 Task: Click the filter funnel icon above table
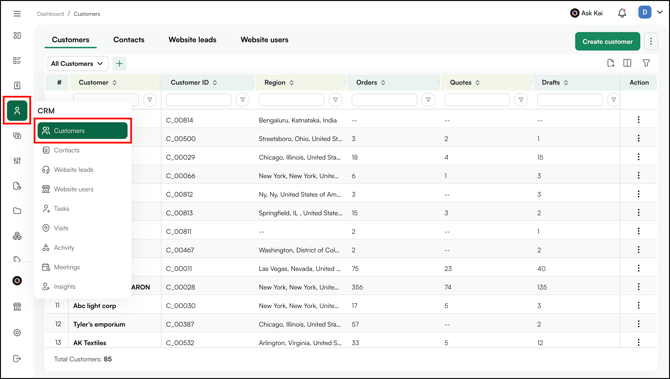pyautogui.click(x=646, y=63)
